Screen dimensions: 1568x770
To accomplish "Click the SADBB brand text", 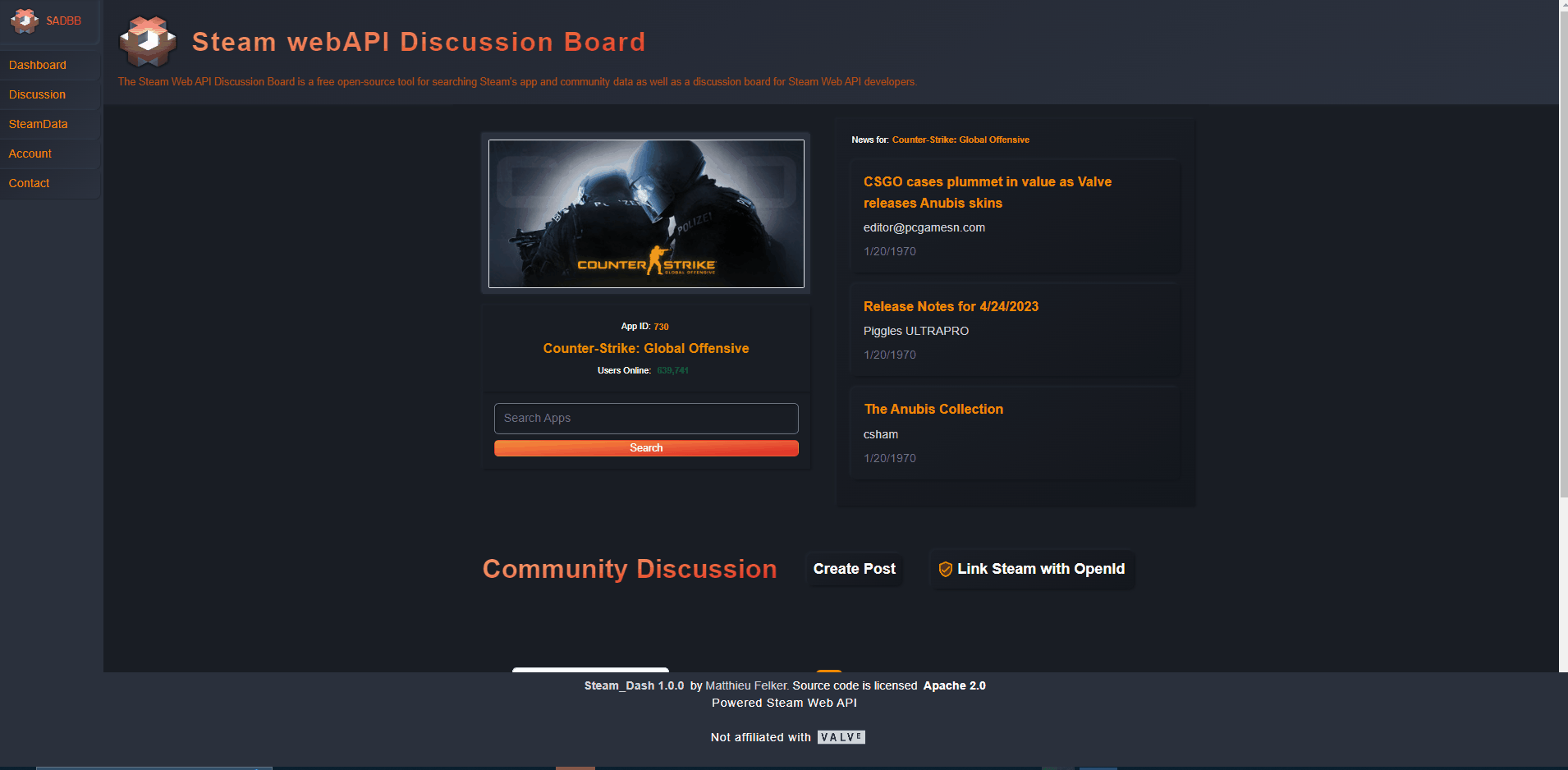I will 64,21.
